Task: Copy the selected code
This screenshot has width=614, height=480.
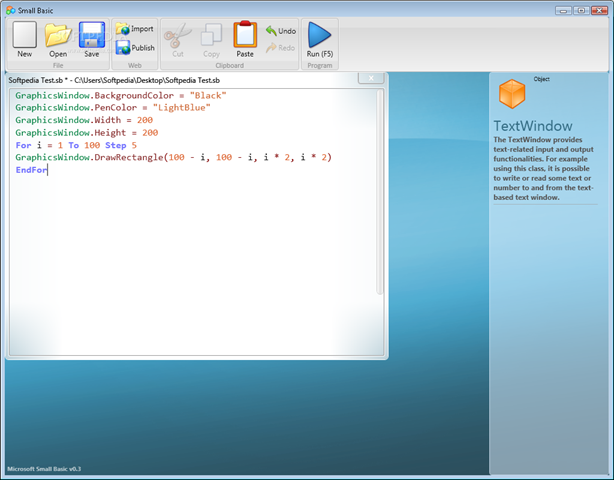Action: (211, 40)
